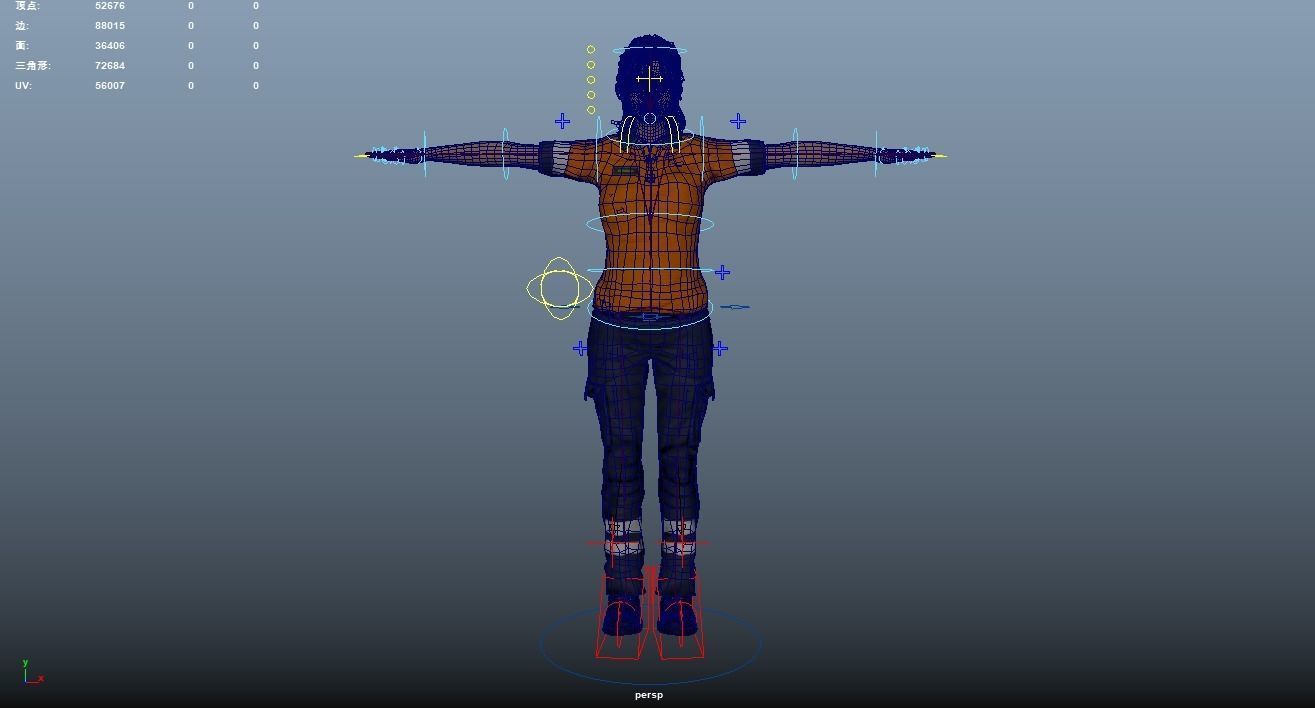Click the 面 face count label

click(x=22, y=46)
